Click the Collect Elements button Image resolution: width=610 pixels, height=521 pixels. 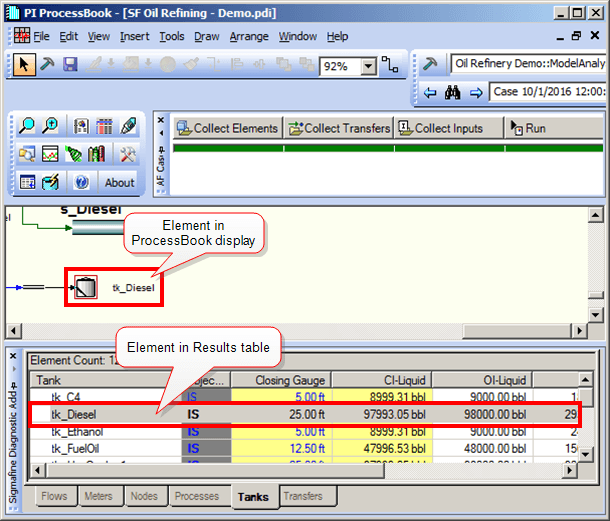pos(228,128)
